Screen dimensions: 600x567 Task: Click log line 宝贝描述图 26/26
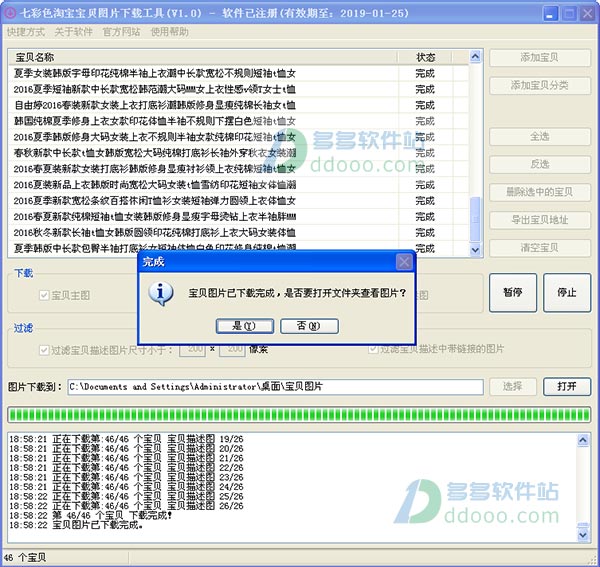coord(126,506)
